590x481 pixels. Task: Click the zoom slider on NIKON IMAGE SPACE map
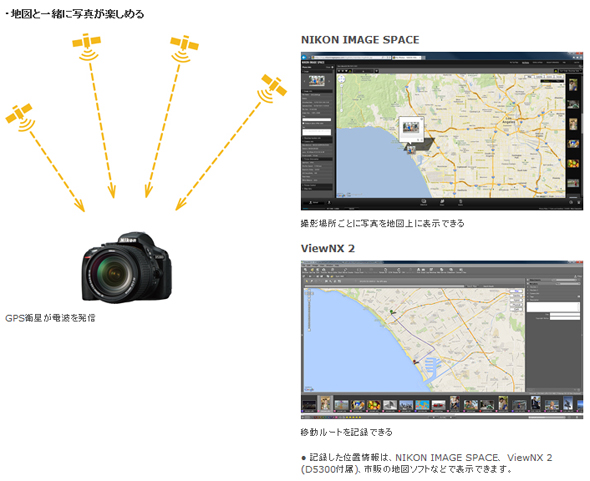pos(342,98)
